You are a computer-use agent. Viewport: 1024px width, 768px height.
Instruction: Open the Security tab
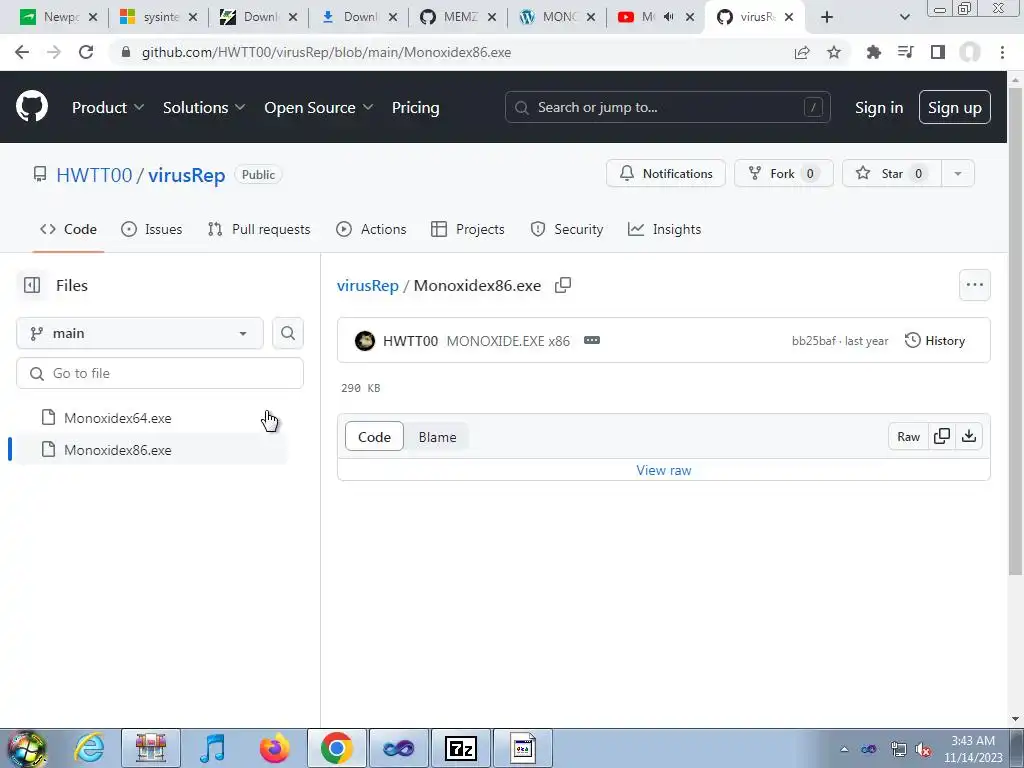[x=566, y=229]
